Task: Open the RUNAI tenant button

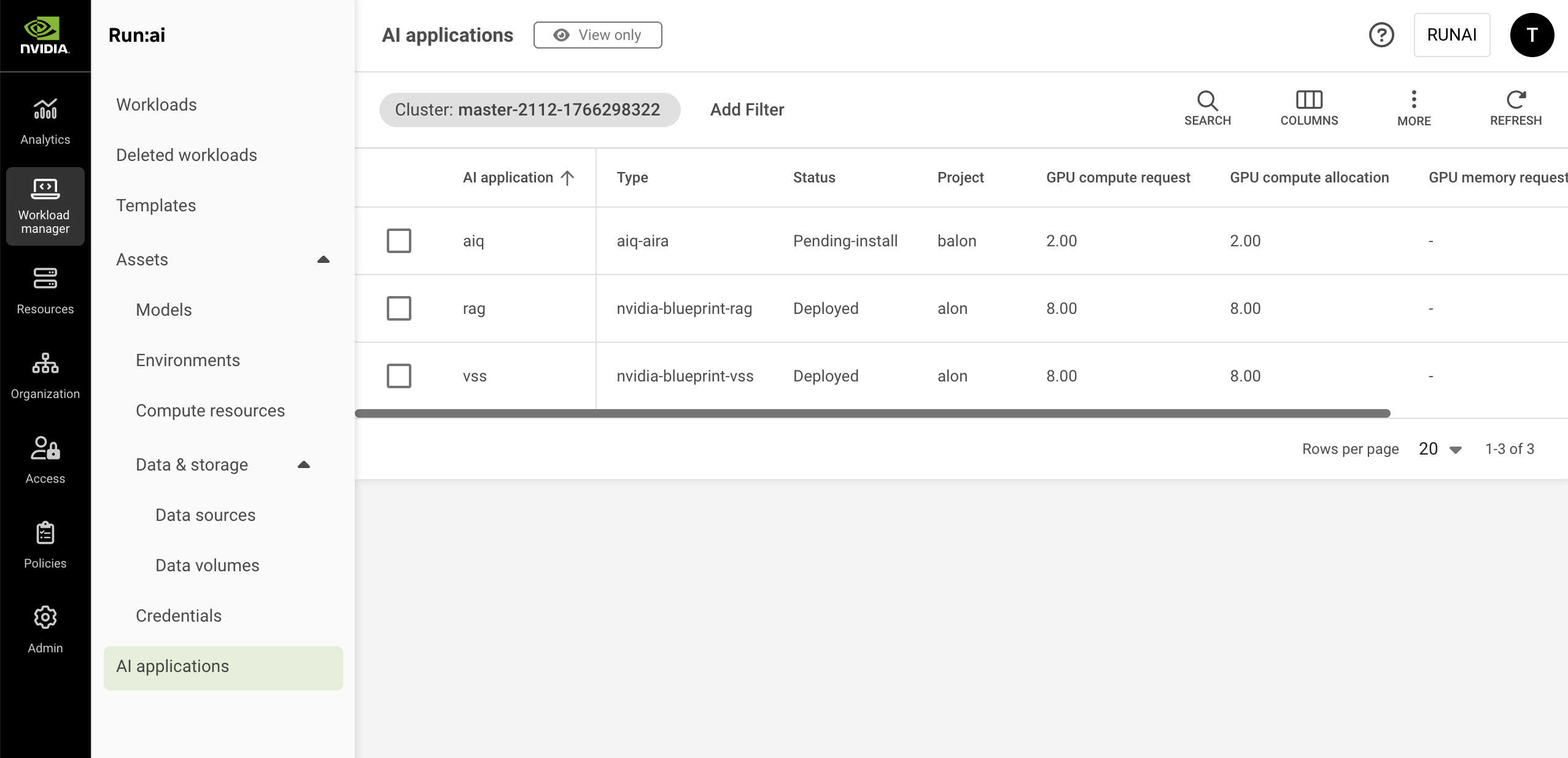Action: [x=1451, y=35]
